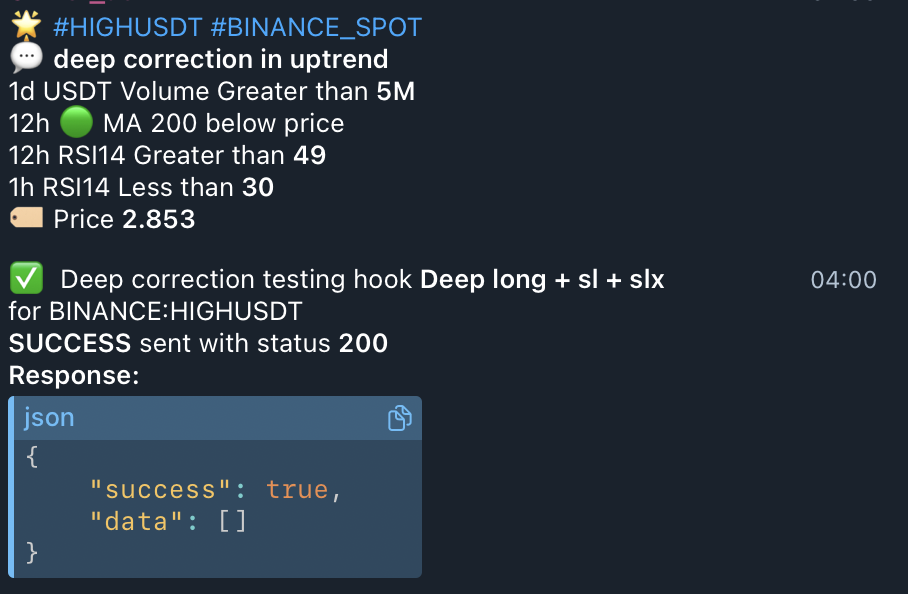
Task: Click the bold SUCCESS status word
Action: pyautogui.click(x=70, y=344)
